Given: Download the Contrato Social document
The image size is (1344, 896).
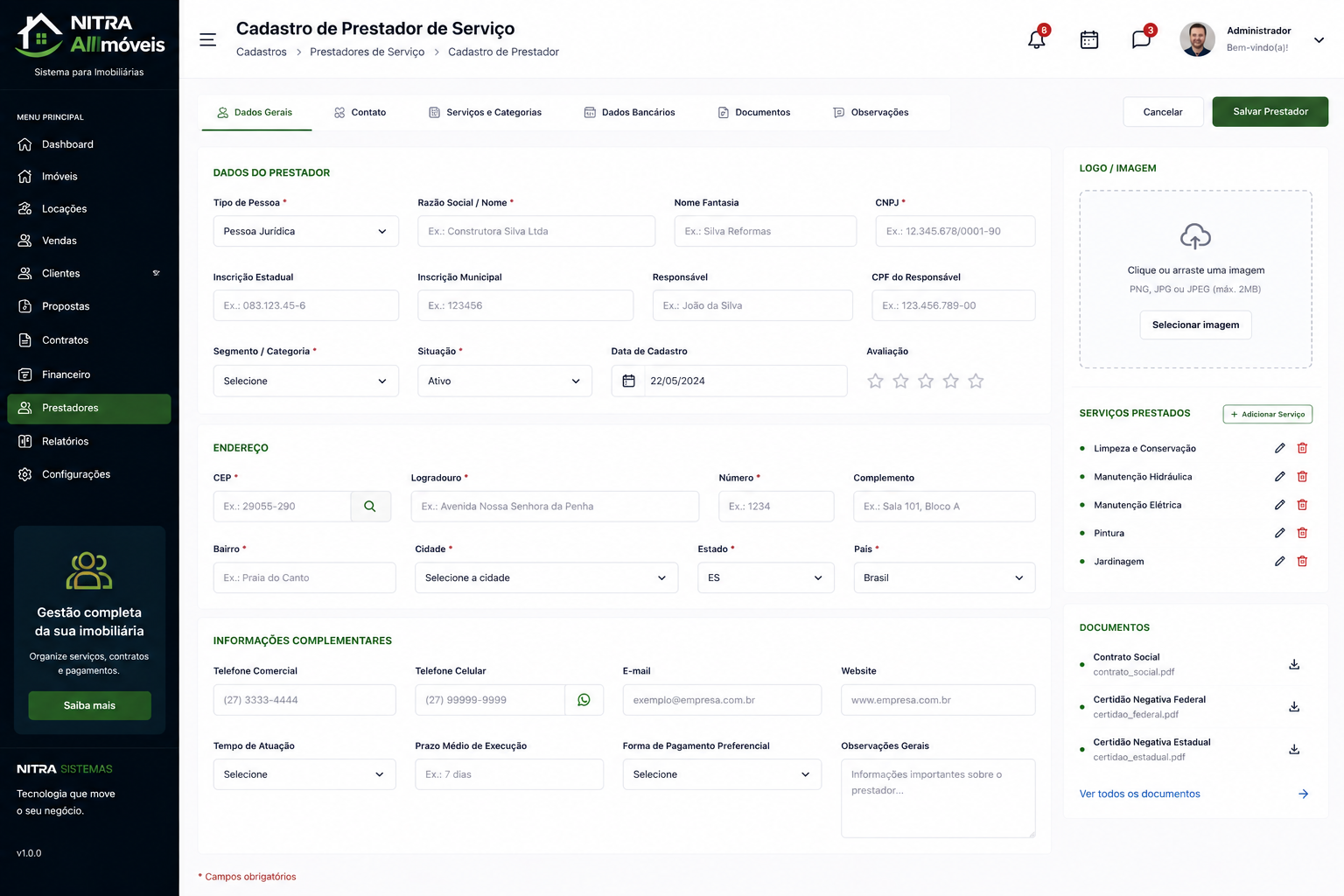Looking at the screenshot, I should [1294, 664].
